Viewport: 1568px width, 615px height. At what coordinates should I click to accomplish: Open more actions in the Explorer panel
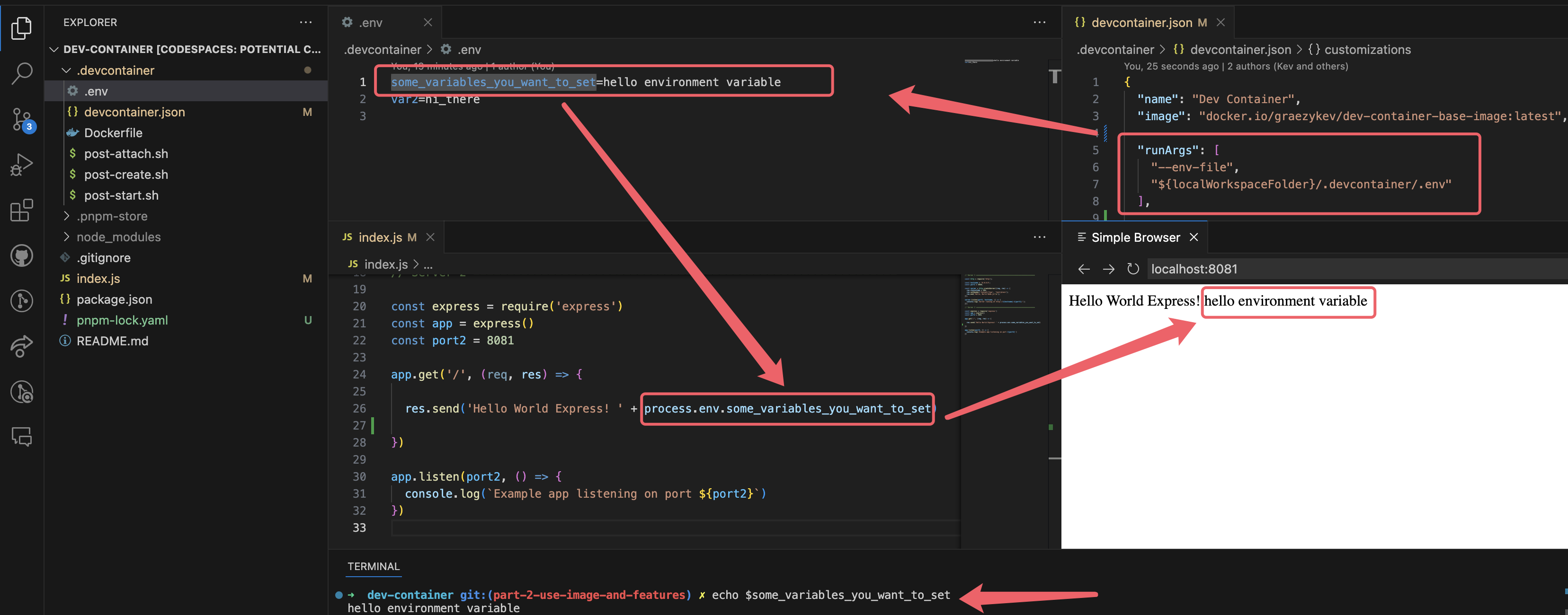(x=305, y=22)
